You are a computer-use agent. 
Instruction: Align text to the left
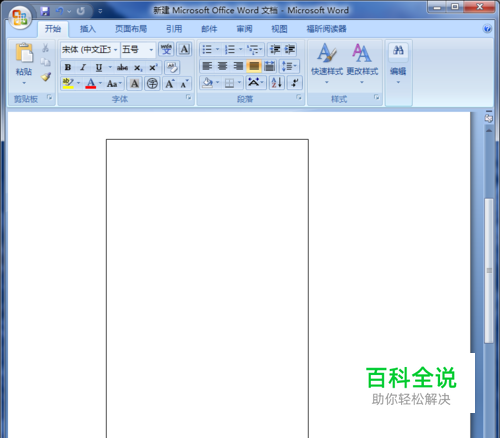coord(207,66)
